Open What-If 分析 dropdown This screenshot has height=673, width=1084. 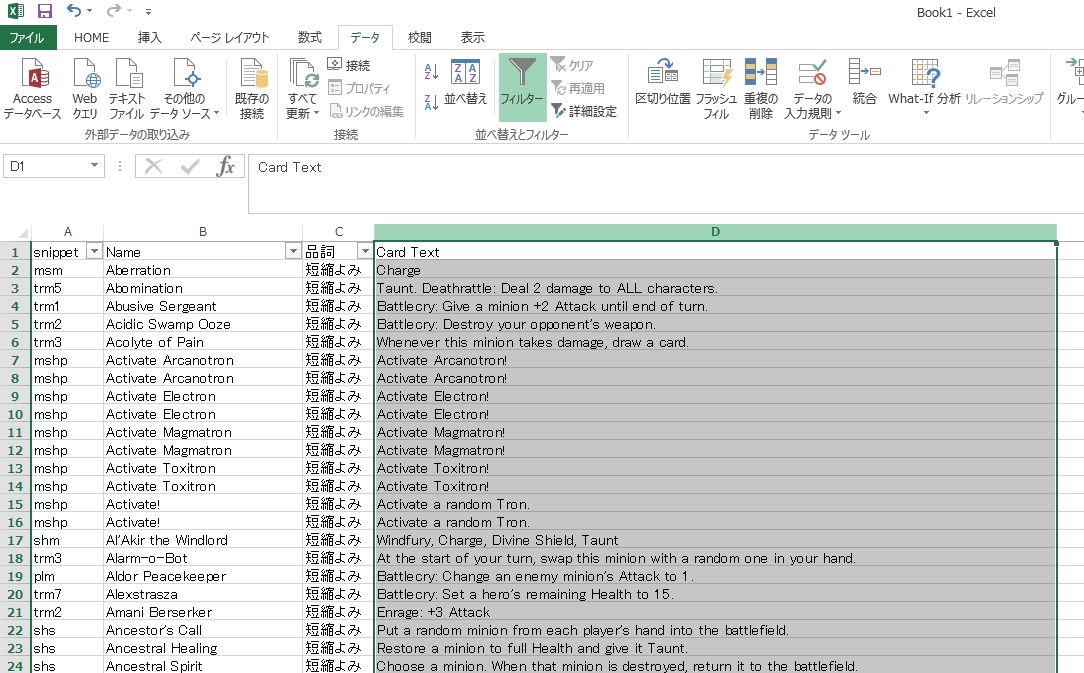click(924, 86)
